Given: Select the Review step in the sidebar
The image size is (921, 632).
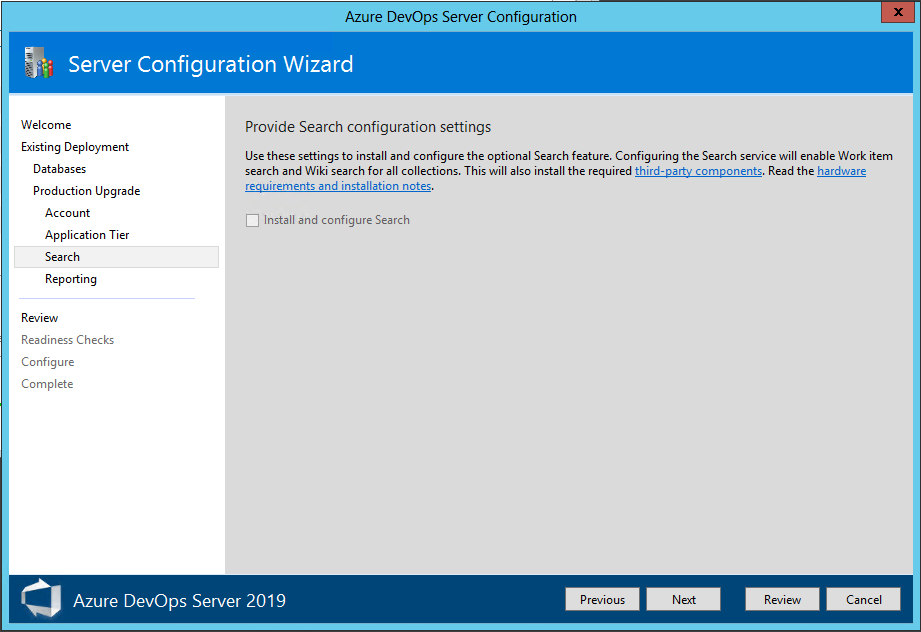Looking at the screenshot, I should pos(39,317).
